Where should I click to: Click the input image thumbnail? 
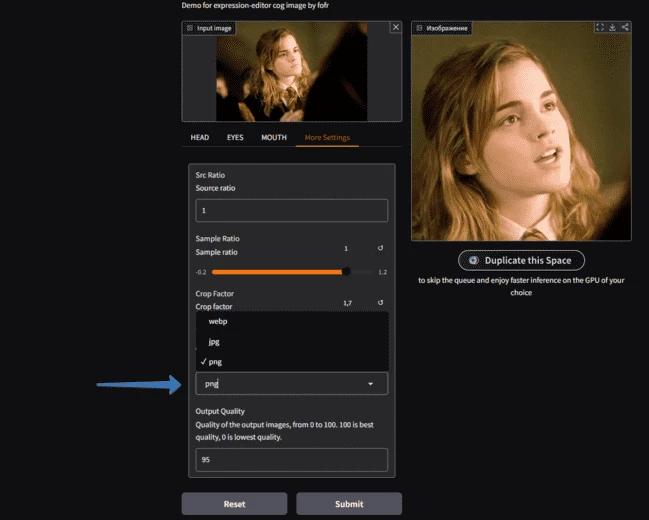[x=292, y=71]
